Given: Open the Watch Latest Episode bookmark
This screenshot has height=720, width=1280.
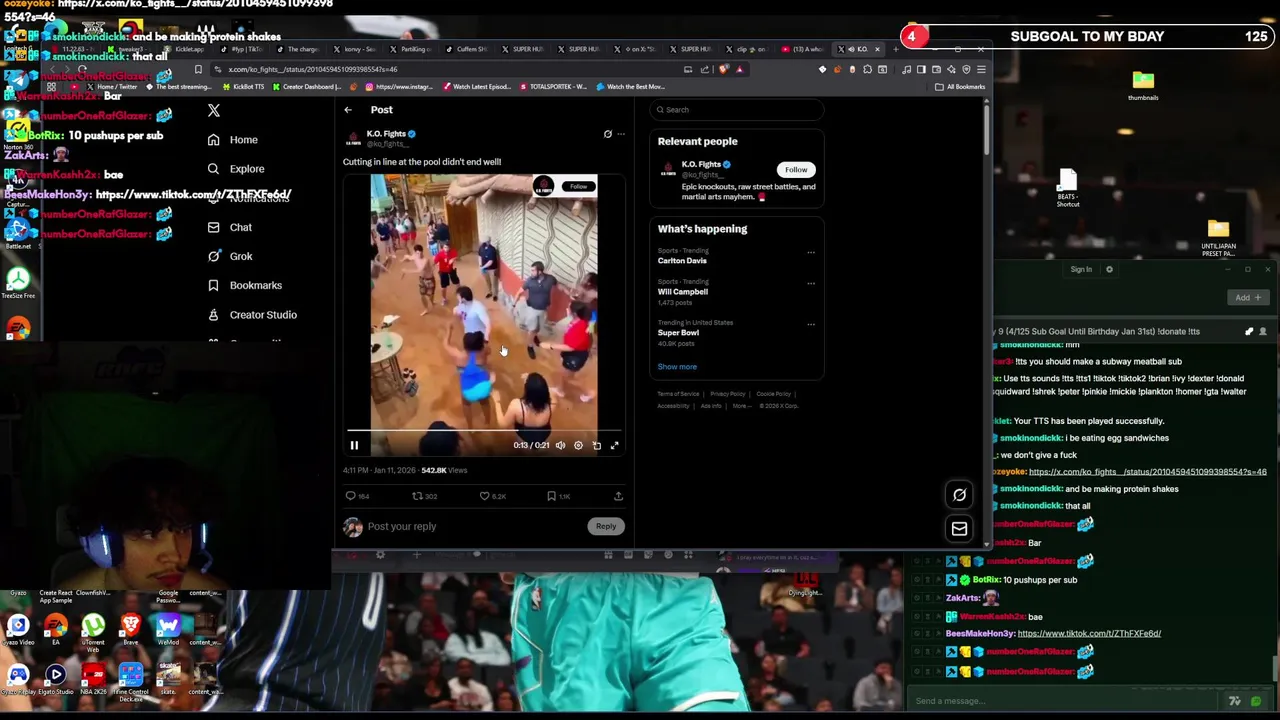Looking at the screenshot, I should tap(476, 87).
